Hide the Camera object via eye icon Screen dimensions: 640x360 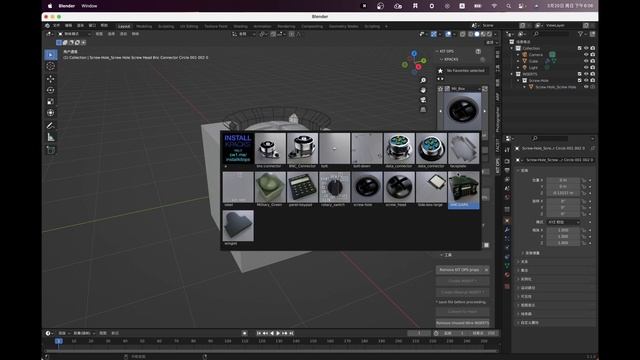pyautogui.click(x=586, y=55)
